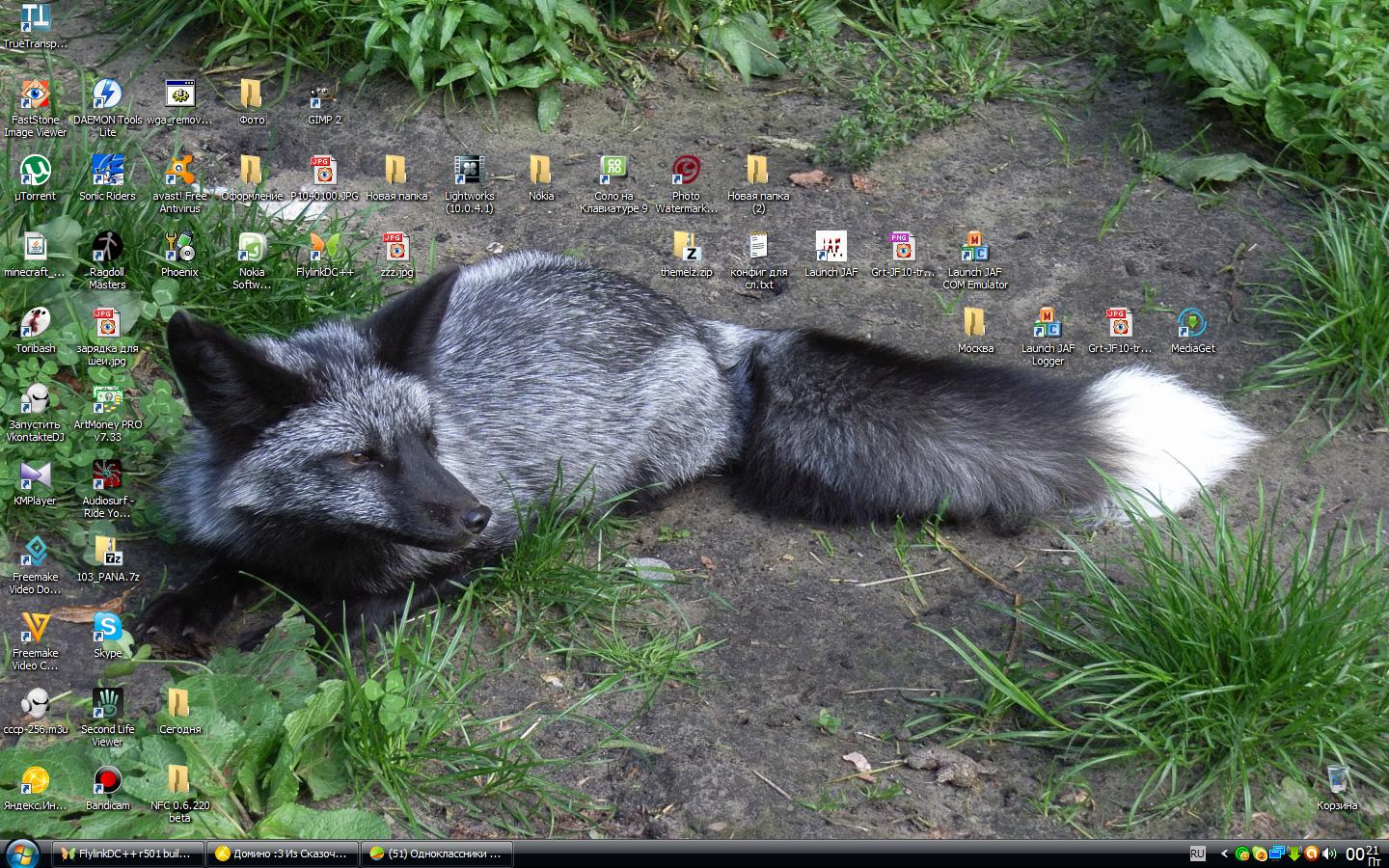Open the RU language switcher
The height and width of the screenshot is (868, 1389).
click(1197, 854)
